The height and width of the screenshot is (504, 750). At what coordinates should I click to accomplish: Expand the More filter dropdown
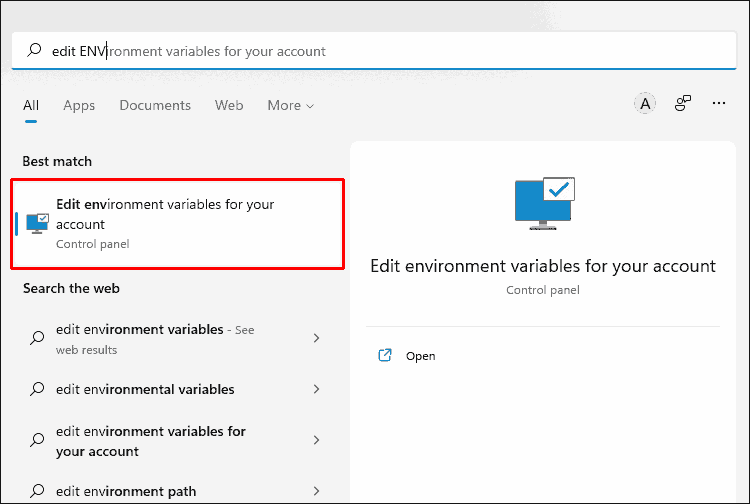pyautogui.click(x=290, y=105)
